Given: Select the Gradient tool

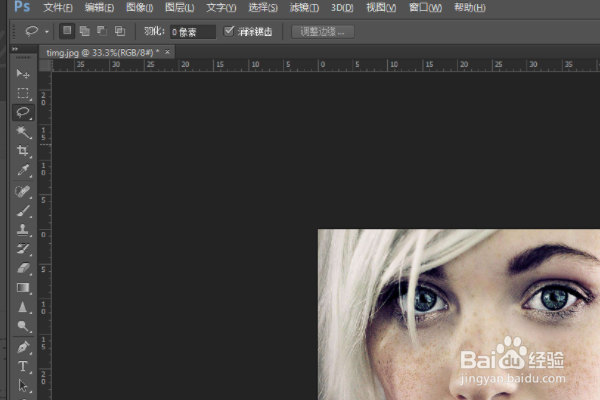Looking at the screenshot, I should (x=23, y=287).
